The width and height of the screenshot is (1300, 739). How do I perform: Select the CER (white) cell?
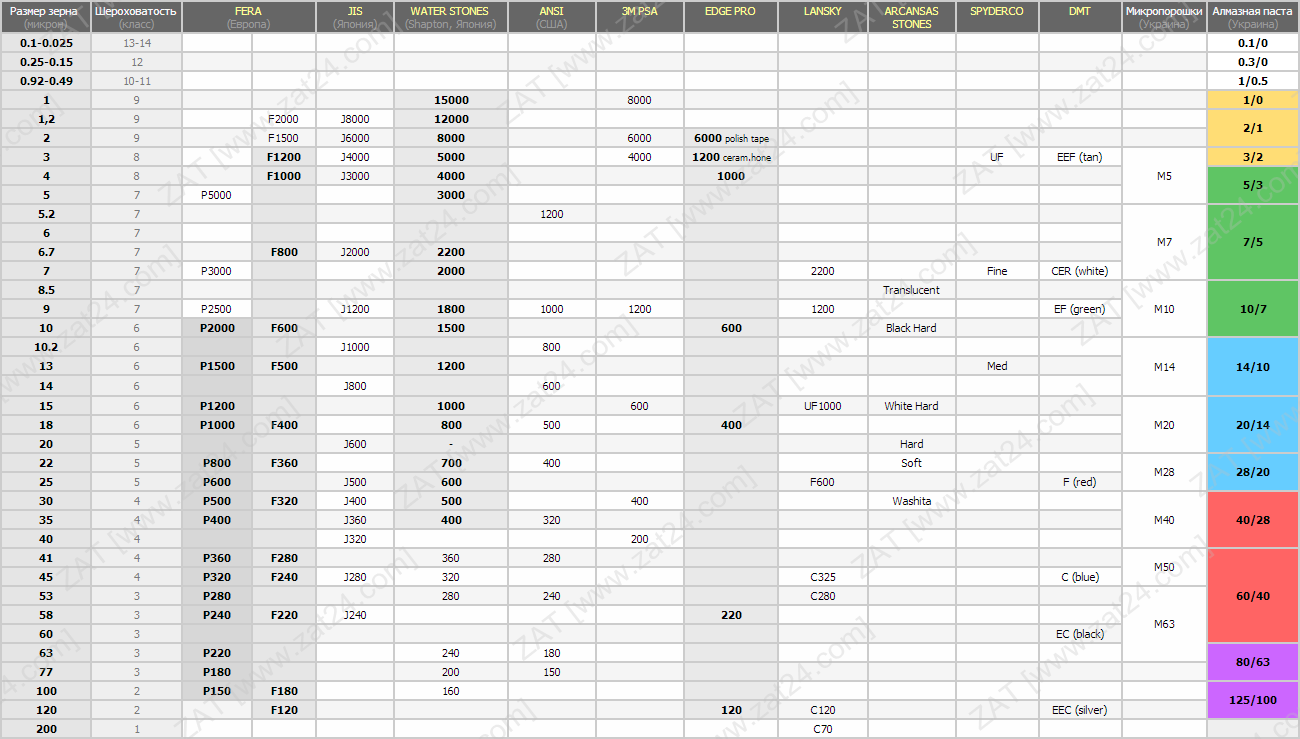[1080, 271]
